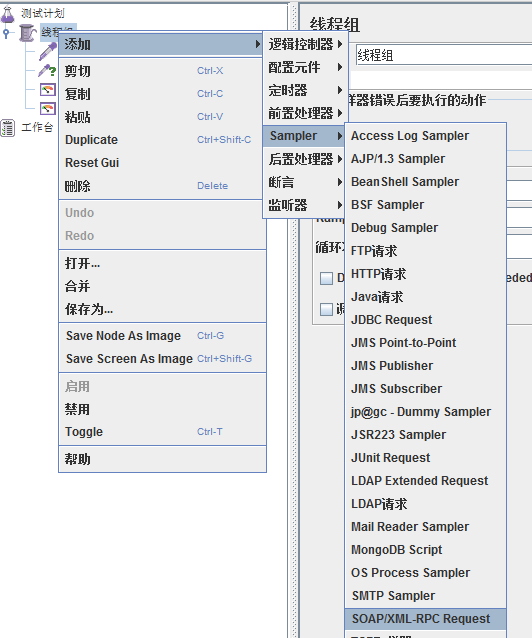This screenshot has width=532, height=638.
Task: Choose 剪切 from the context menu
Action: [x=160, y=71]
